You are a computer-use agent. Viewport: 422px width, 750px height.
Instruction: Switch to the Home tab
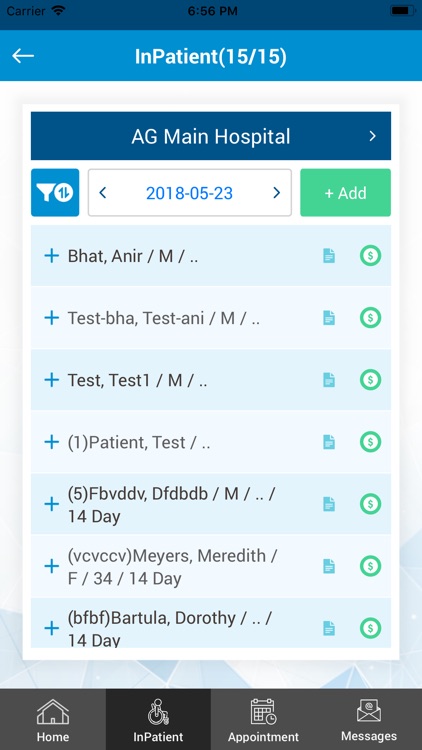coord(53,720)
